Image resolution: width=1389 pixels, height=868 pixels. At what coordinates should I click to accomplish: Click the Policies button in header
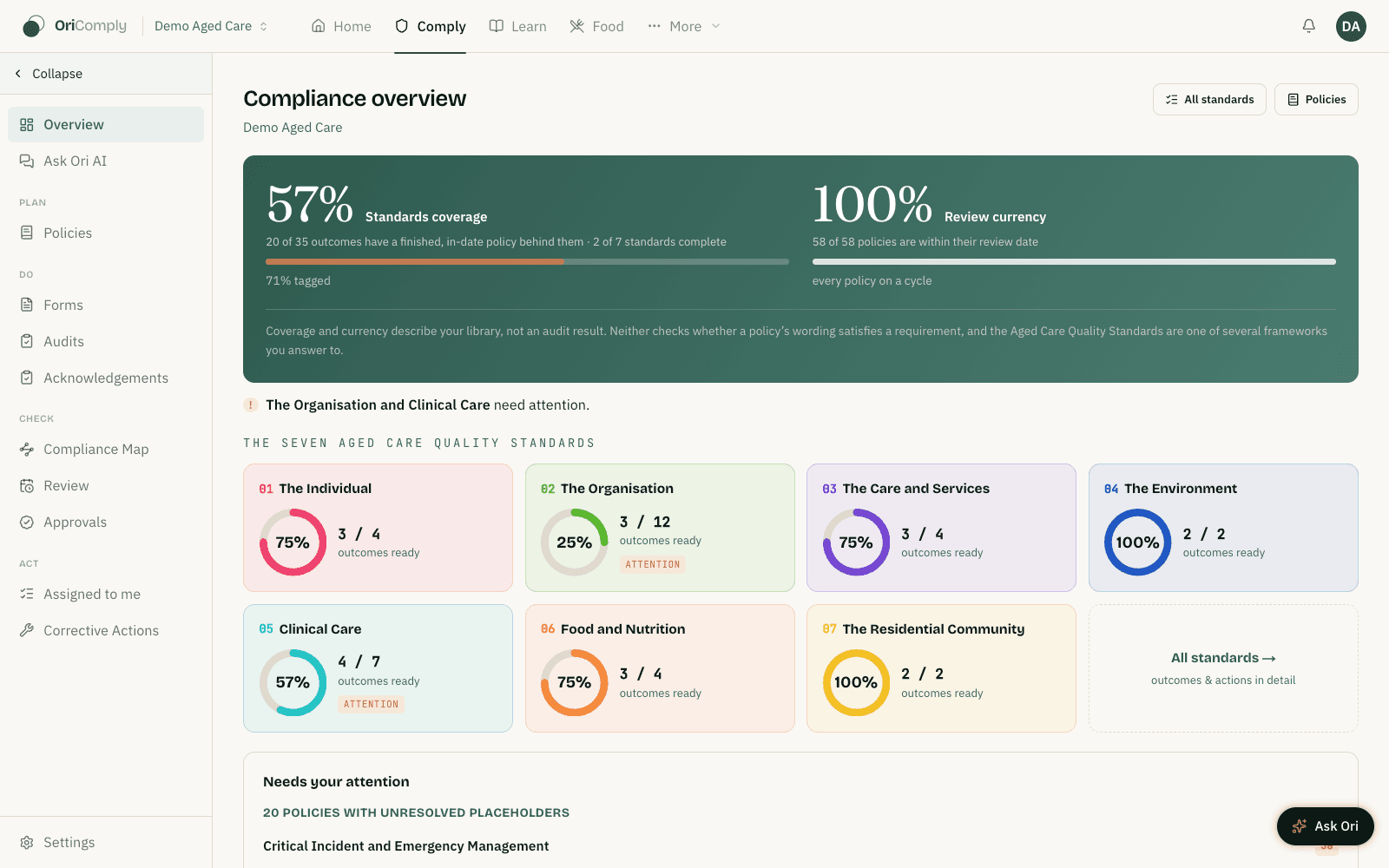1316,100
